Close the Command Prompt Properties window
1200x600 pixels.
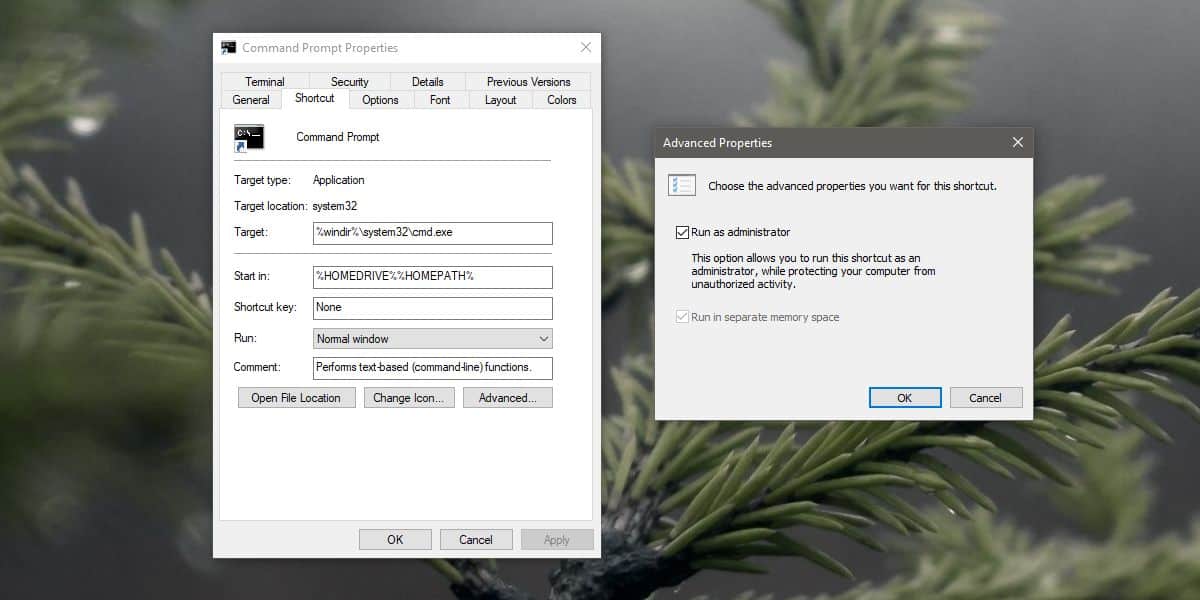click(x=585, y=47)
